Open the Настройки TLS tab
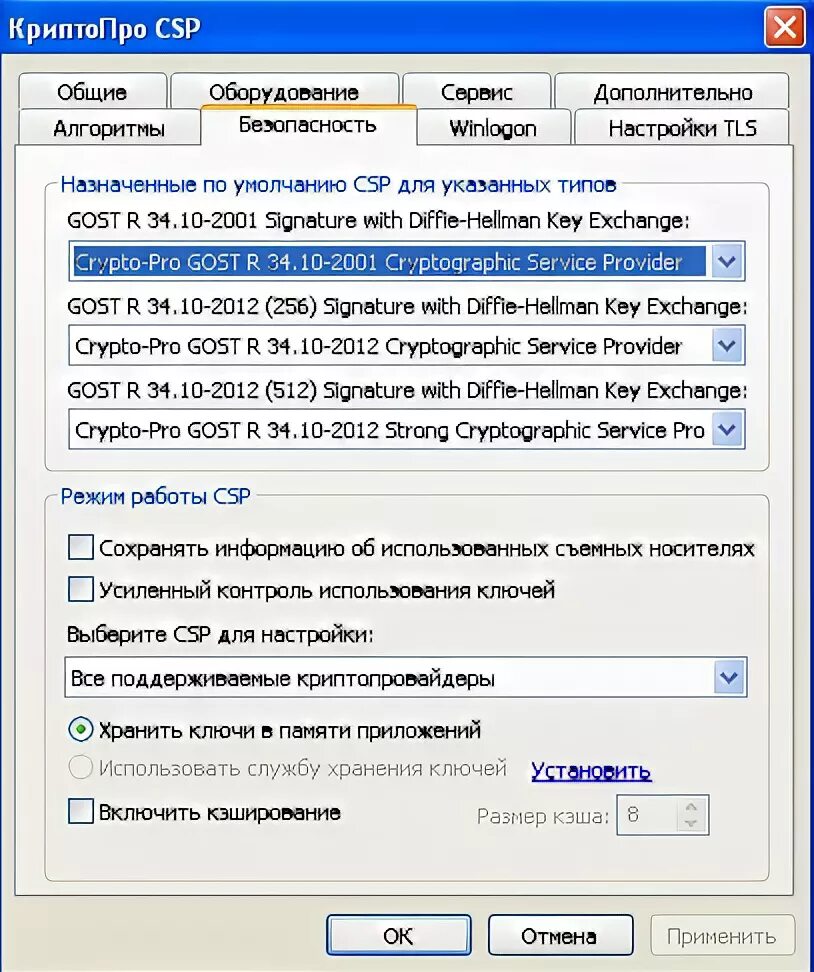The image size is (814, 972). [682, 128]
